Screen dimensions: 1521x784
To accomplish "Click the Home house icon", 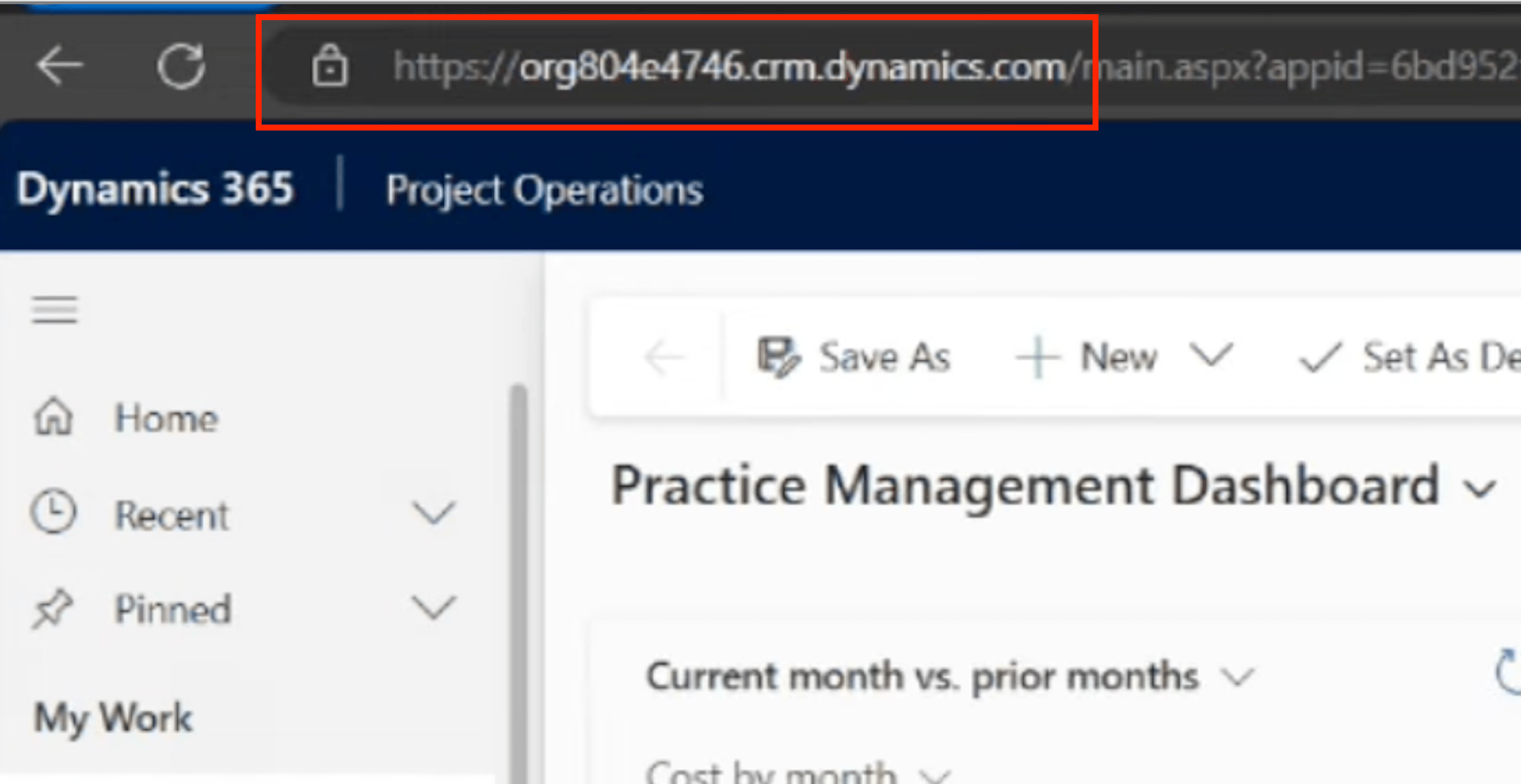I will click(53, 416).
